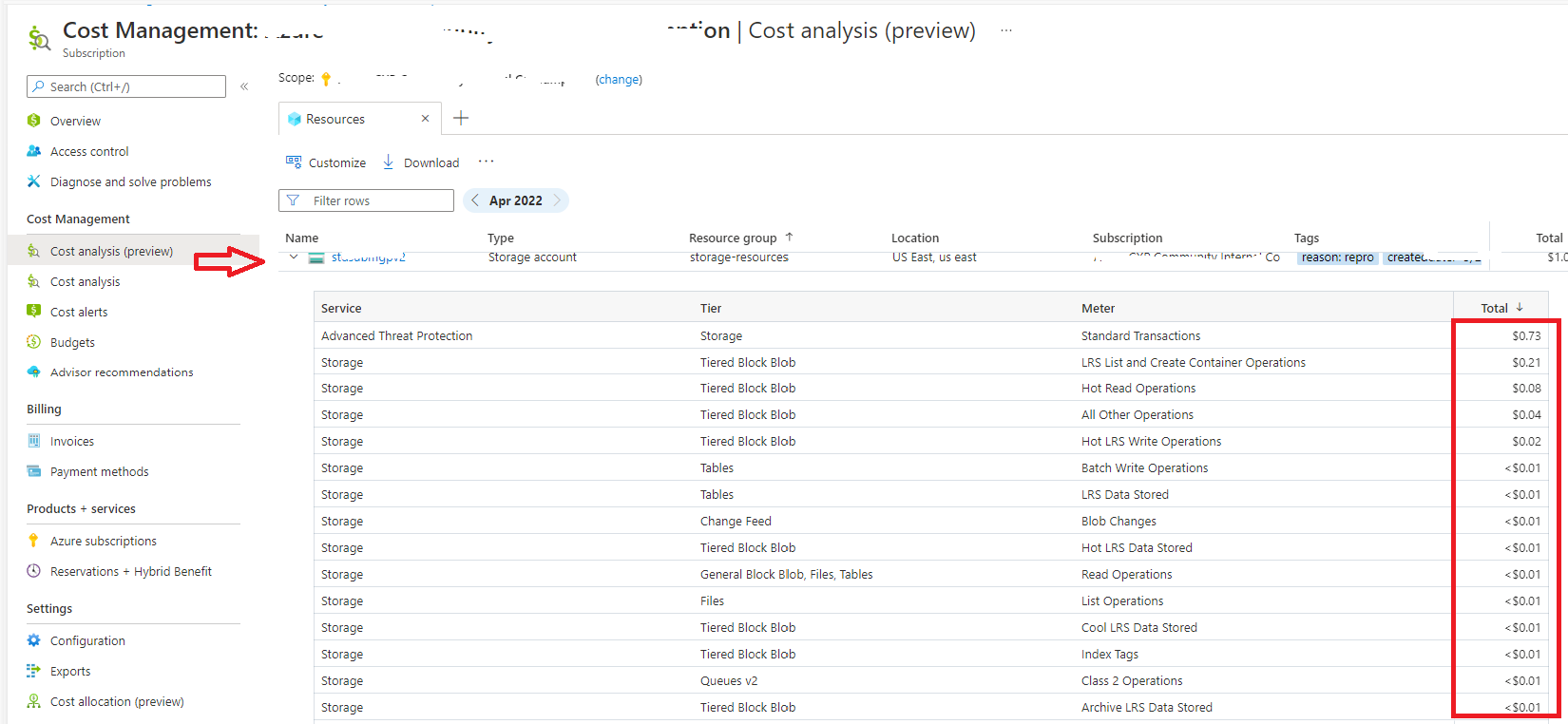
Task: Click the storage account resource icon
Action: pyautogui.click(x=316, y=257)
